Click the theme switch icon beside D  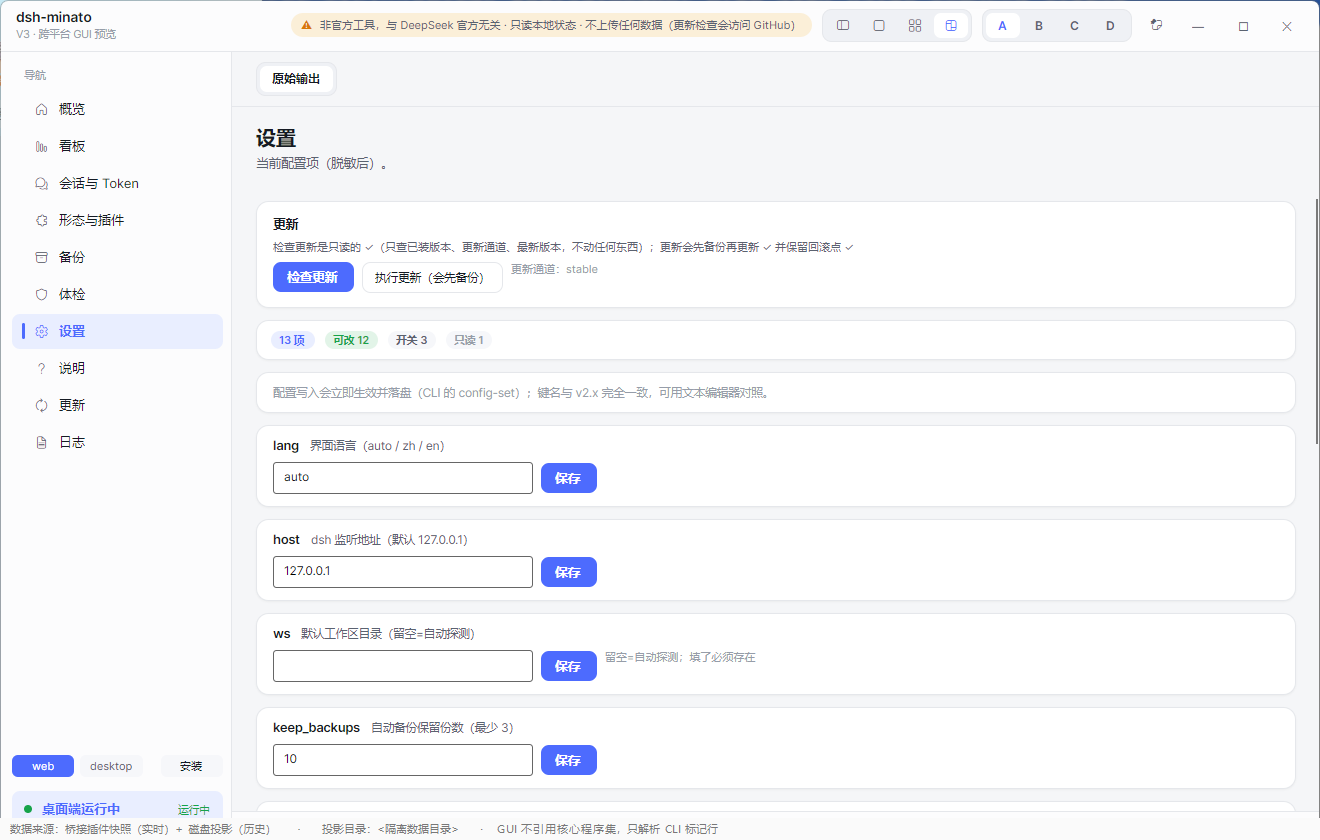(x=1157, y=25)
